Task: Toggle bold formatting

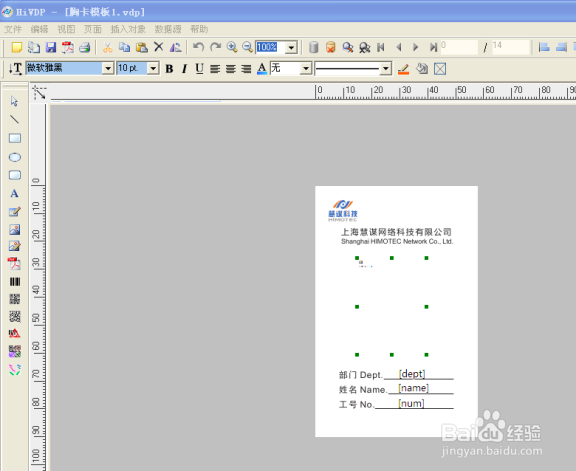Action: [x=169, y=69]
